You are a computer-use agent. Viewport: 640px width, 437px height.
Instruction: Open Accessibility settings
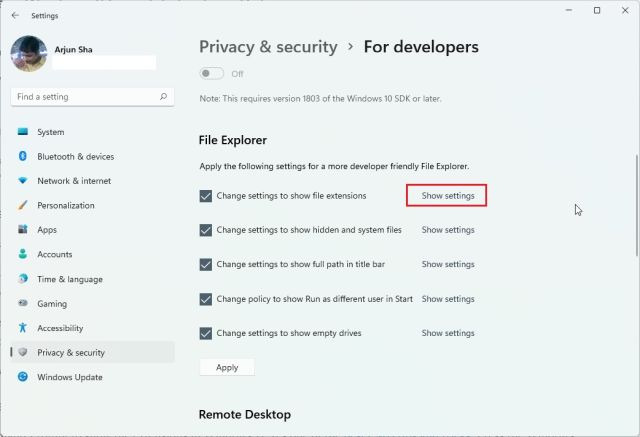[x=93, y=328]
